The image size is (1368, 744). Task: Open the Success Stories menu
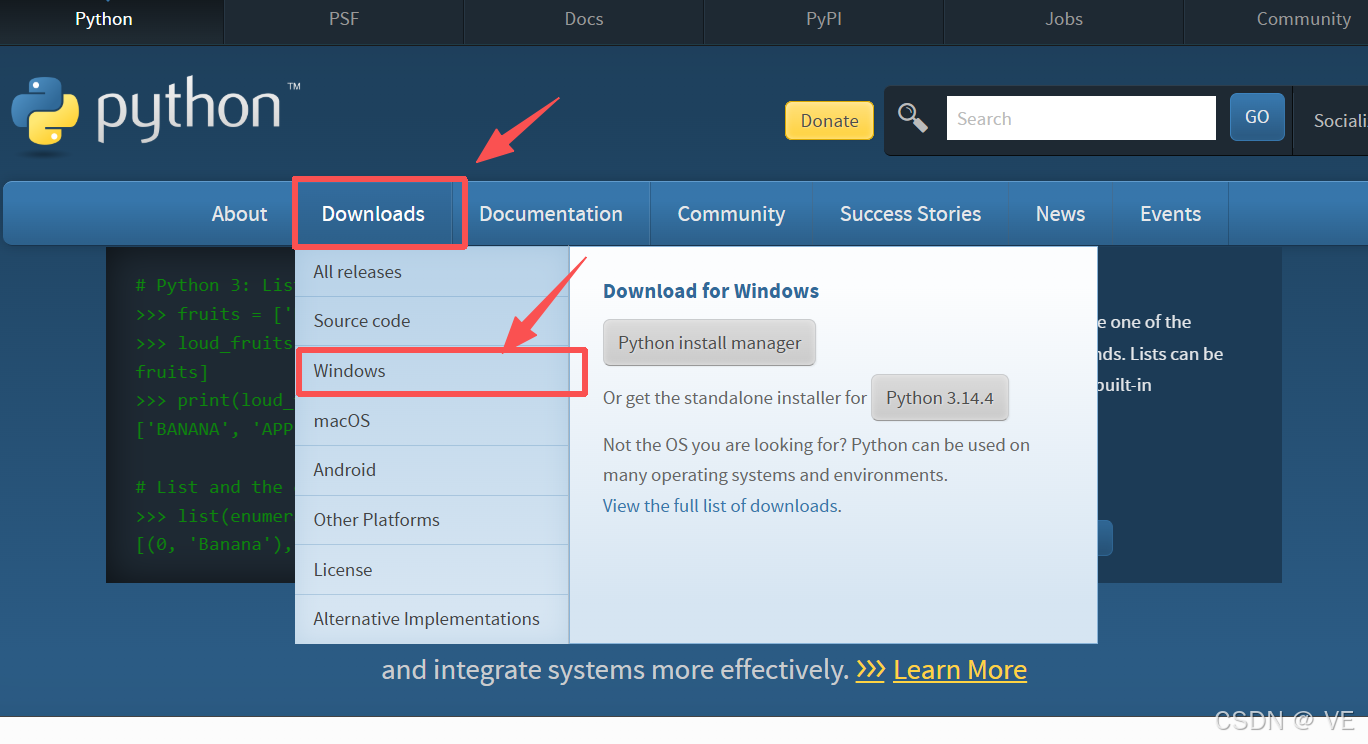click(x=910, y=214)
